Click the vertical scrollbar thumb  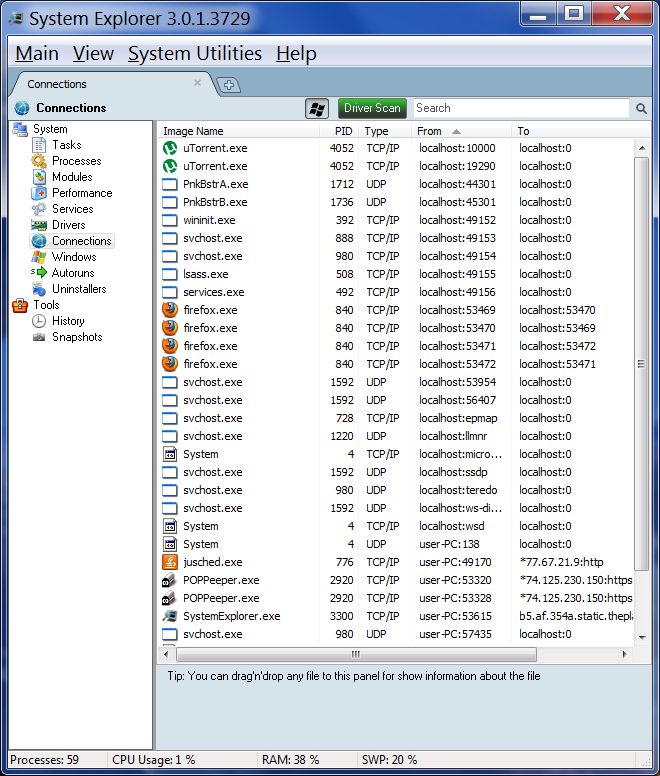642,364
